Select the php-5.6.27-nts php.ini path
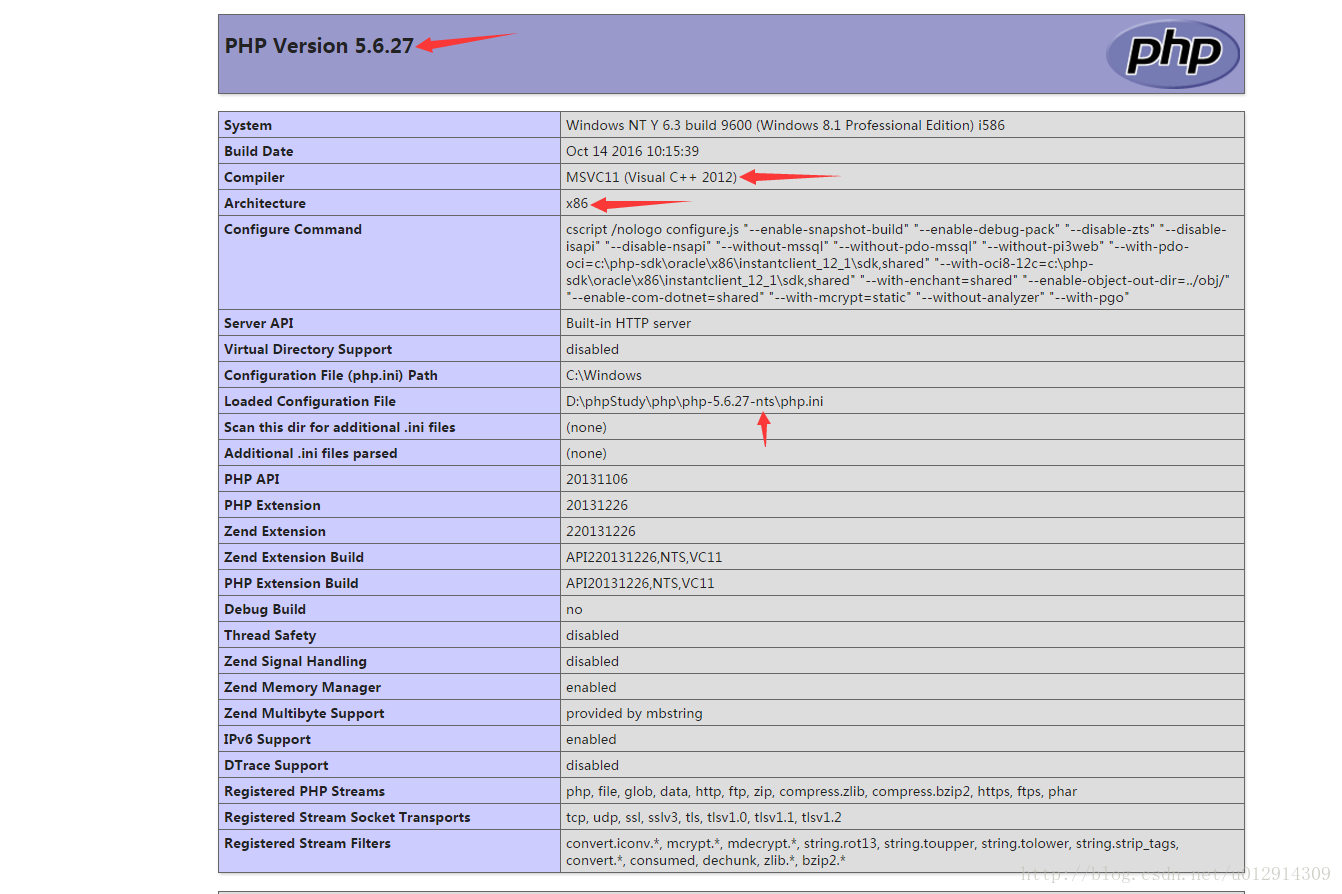 pos(695,401)
